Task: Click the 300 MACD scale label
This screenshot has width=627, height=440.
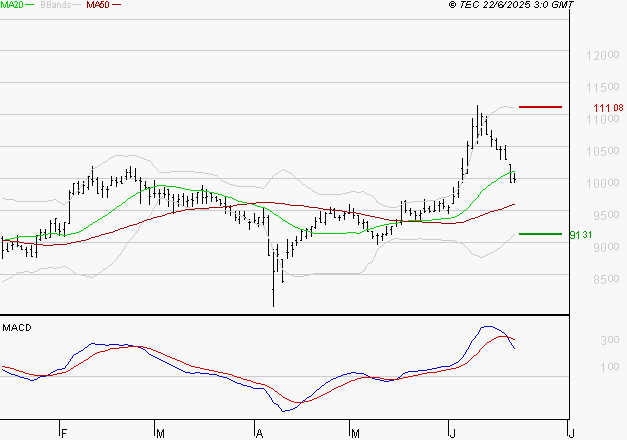Action: [x=610, y=340]
